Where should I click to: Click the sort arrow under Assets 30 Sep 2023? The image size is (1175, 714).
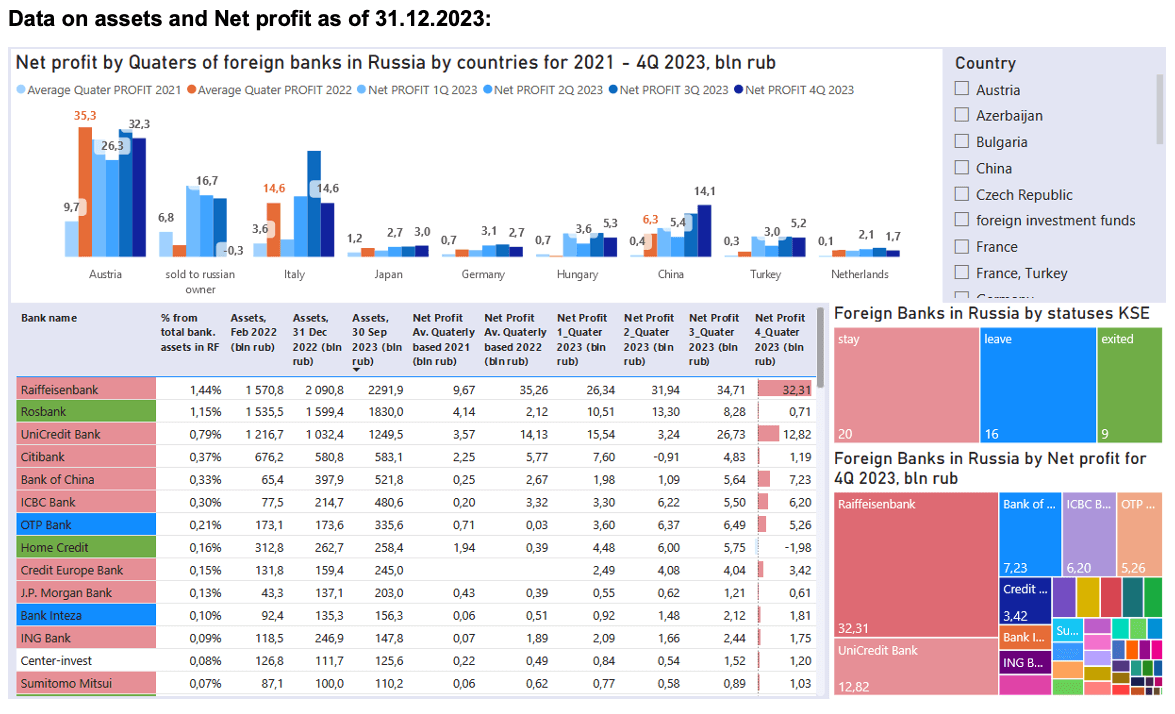pos(357,369)
